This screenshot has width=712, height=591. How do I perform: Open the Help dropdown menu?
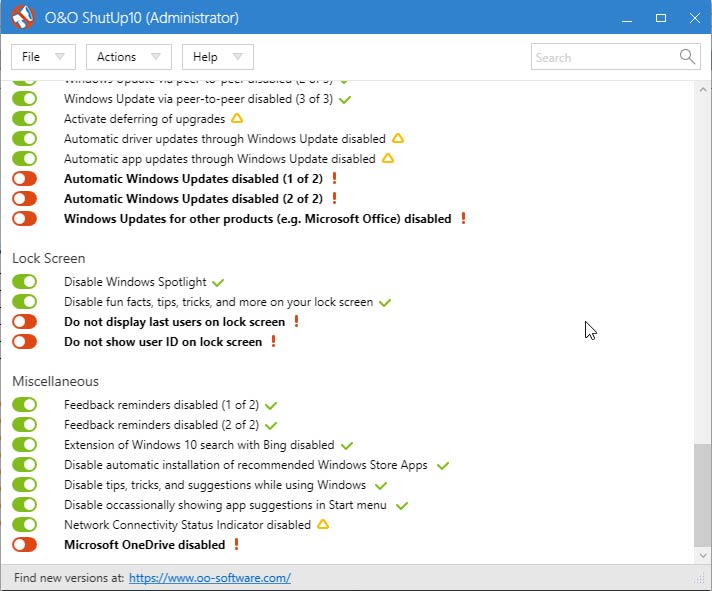pyautogui.click(x=218, y=57)
